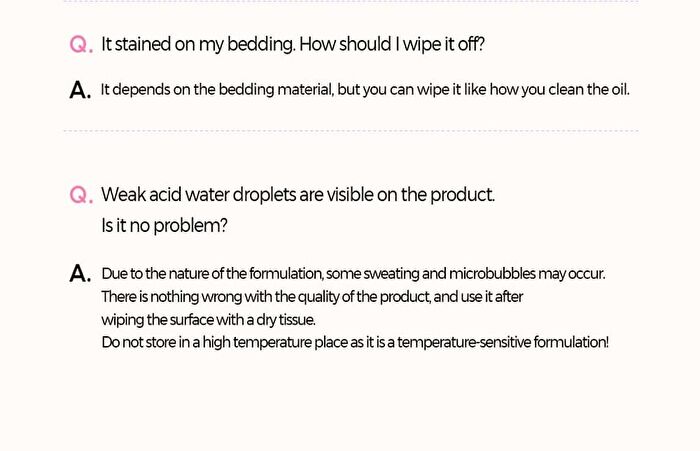
Task: Click the dotted divider at the top
Action: [351, 1]
